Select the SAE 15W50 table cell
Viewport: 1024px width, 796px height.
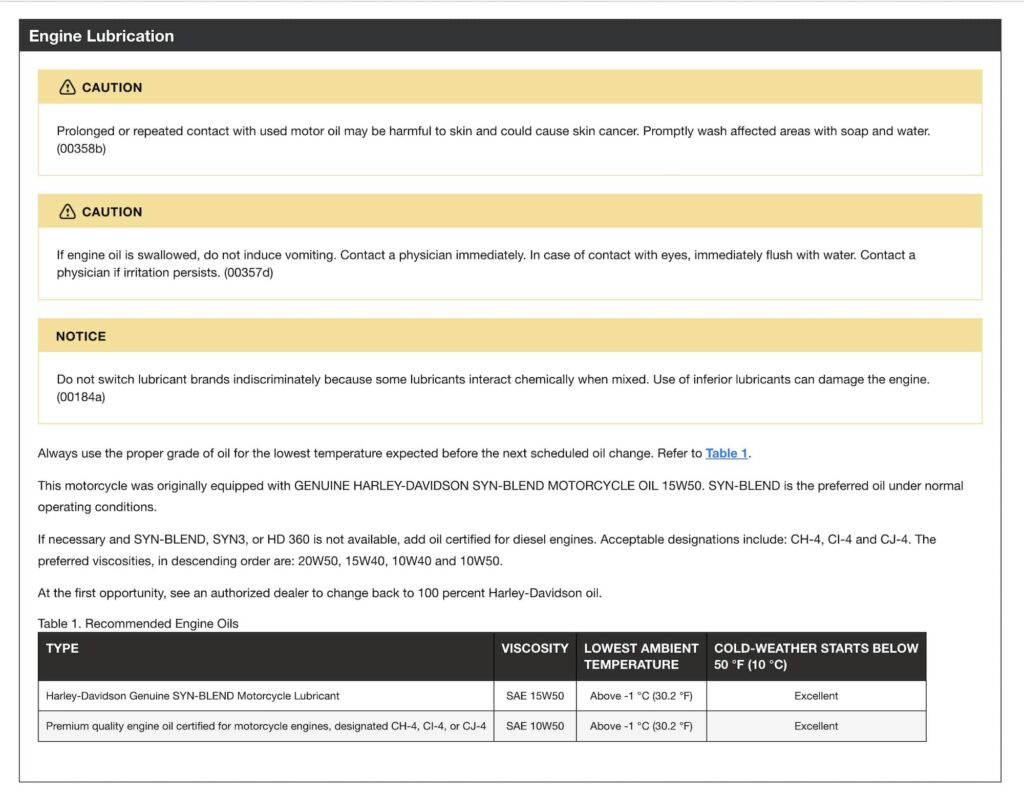click(x=534, y=695)
